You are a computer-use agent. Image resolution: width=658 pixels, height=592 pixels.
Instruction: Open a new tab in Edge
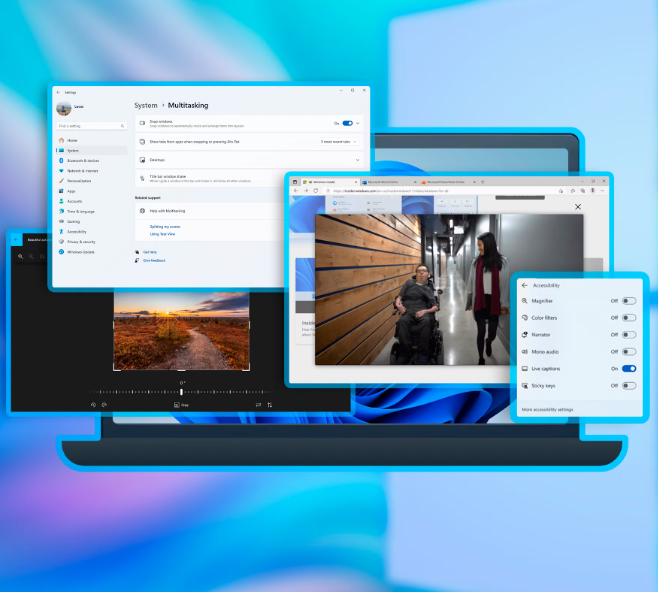pyautogui.click(x=483, y=182)
